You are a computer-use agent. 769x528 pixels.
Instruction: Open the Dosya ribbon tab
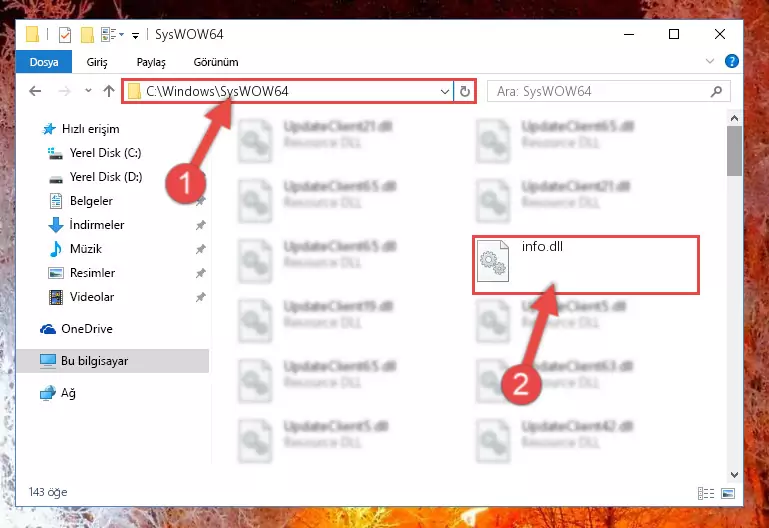(44, 62)
